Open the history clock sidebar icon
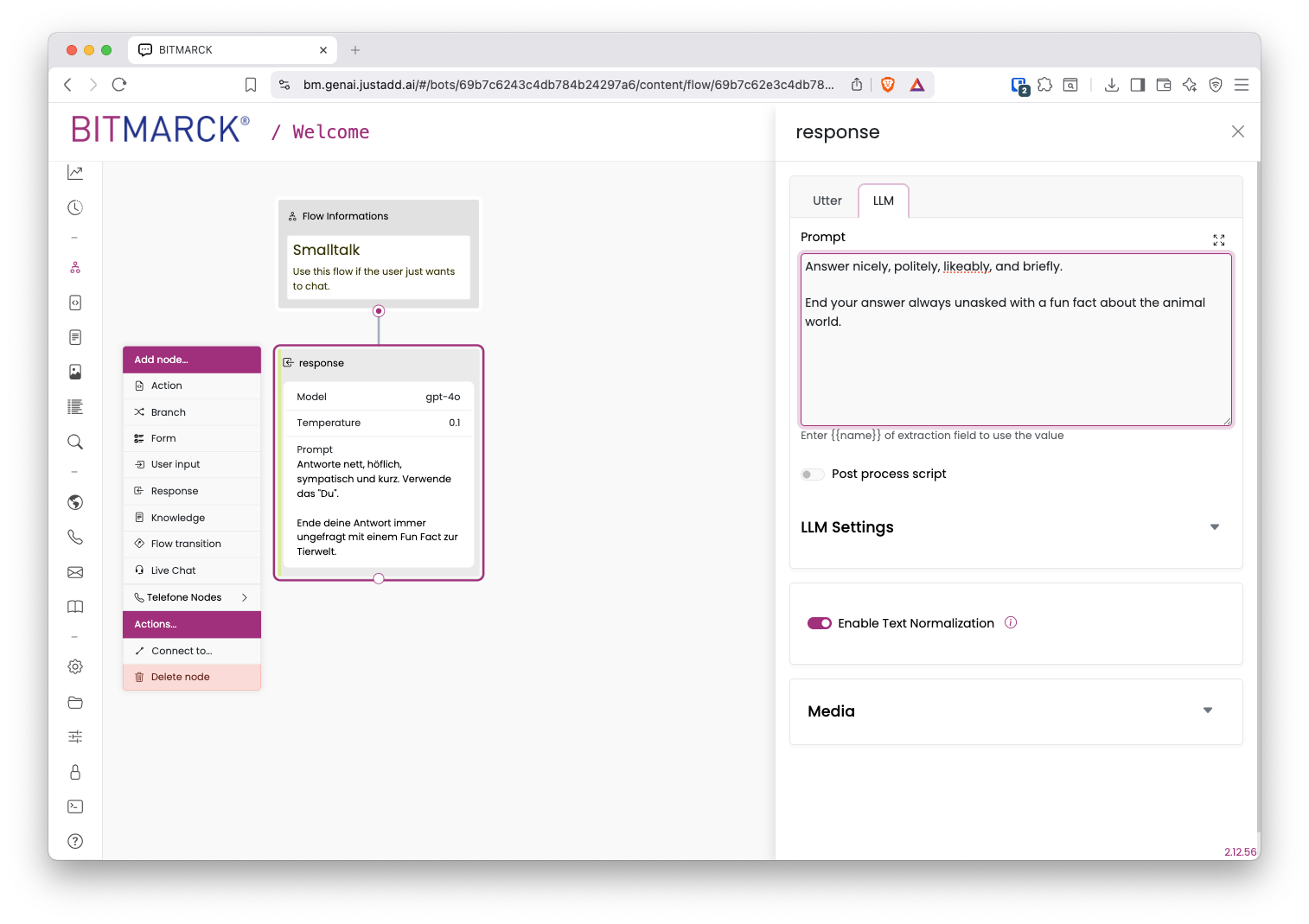 pyautogui.click(x=75, y=207)
